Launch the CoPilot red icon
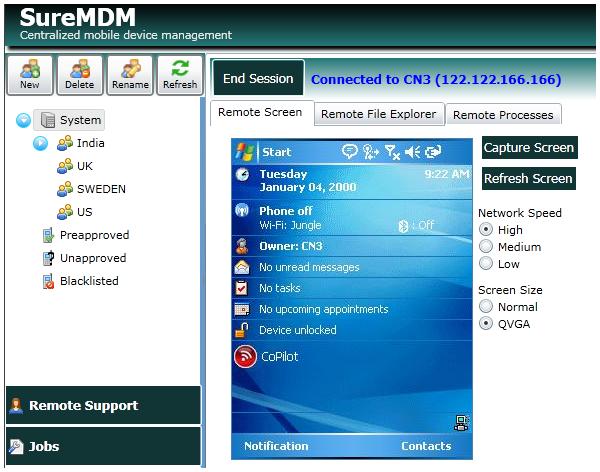The height and width of the screenshot is (472, 600). (x=245, y=356)
